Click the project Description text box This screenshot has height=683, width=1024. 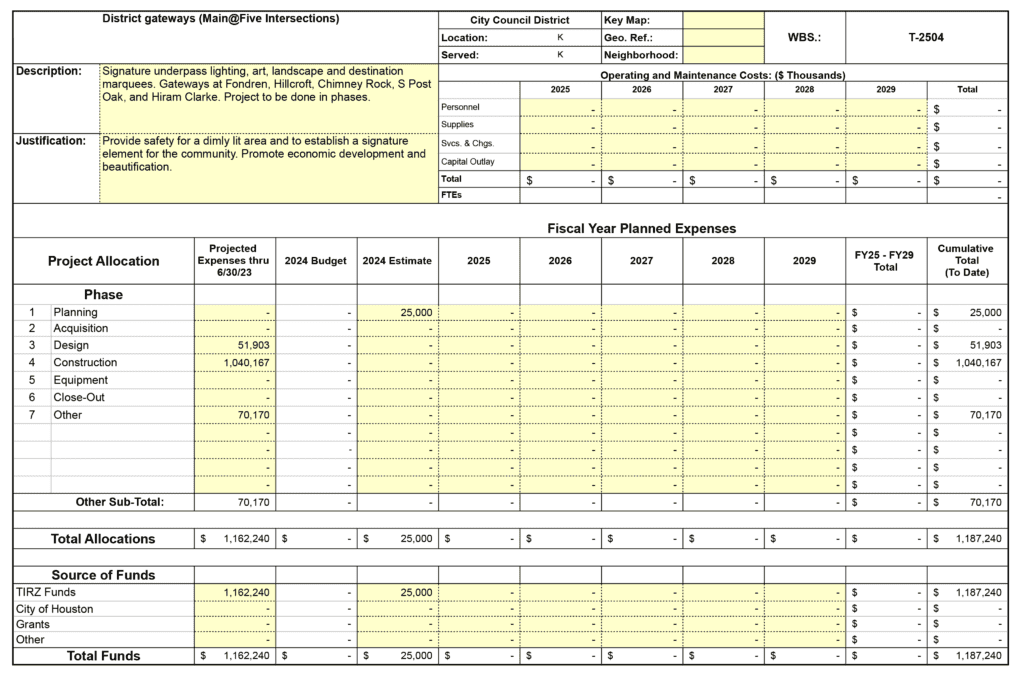(268, 98)
